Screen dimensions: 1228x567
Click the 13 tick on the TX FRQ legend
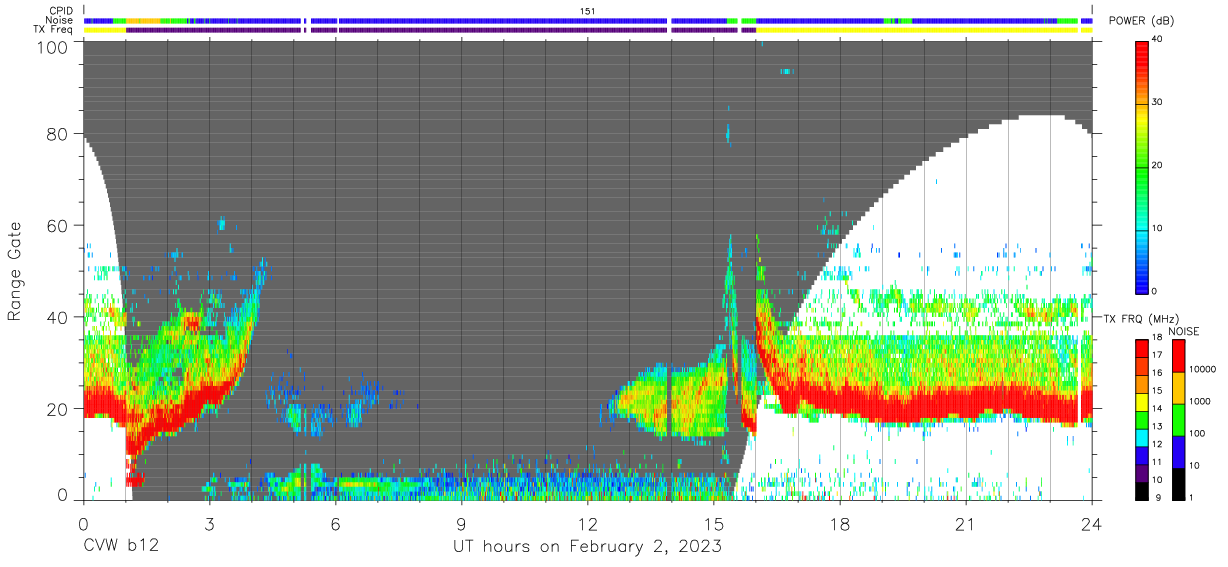(1159, 425)
